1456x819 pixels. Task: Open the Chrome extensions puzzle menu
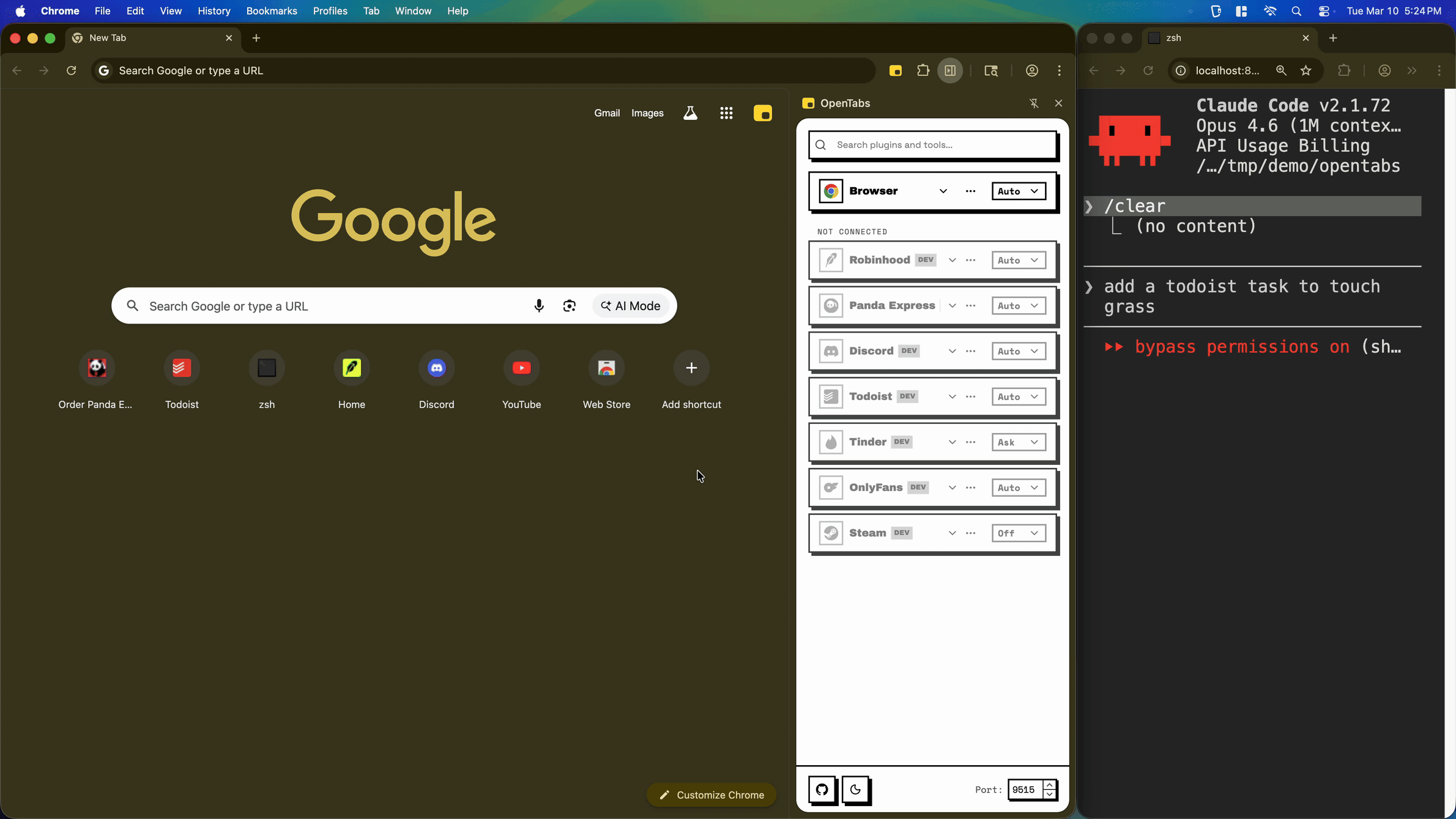(x=923, y=70)
